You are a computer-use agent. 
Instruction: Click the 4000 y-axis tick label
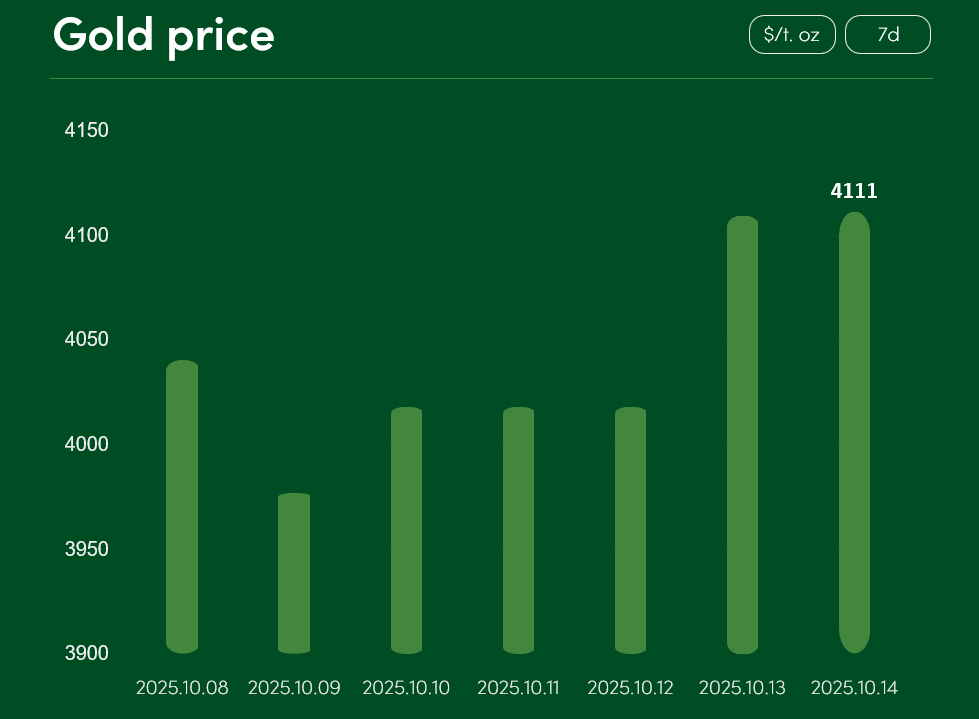(86, 444)
